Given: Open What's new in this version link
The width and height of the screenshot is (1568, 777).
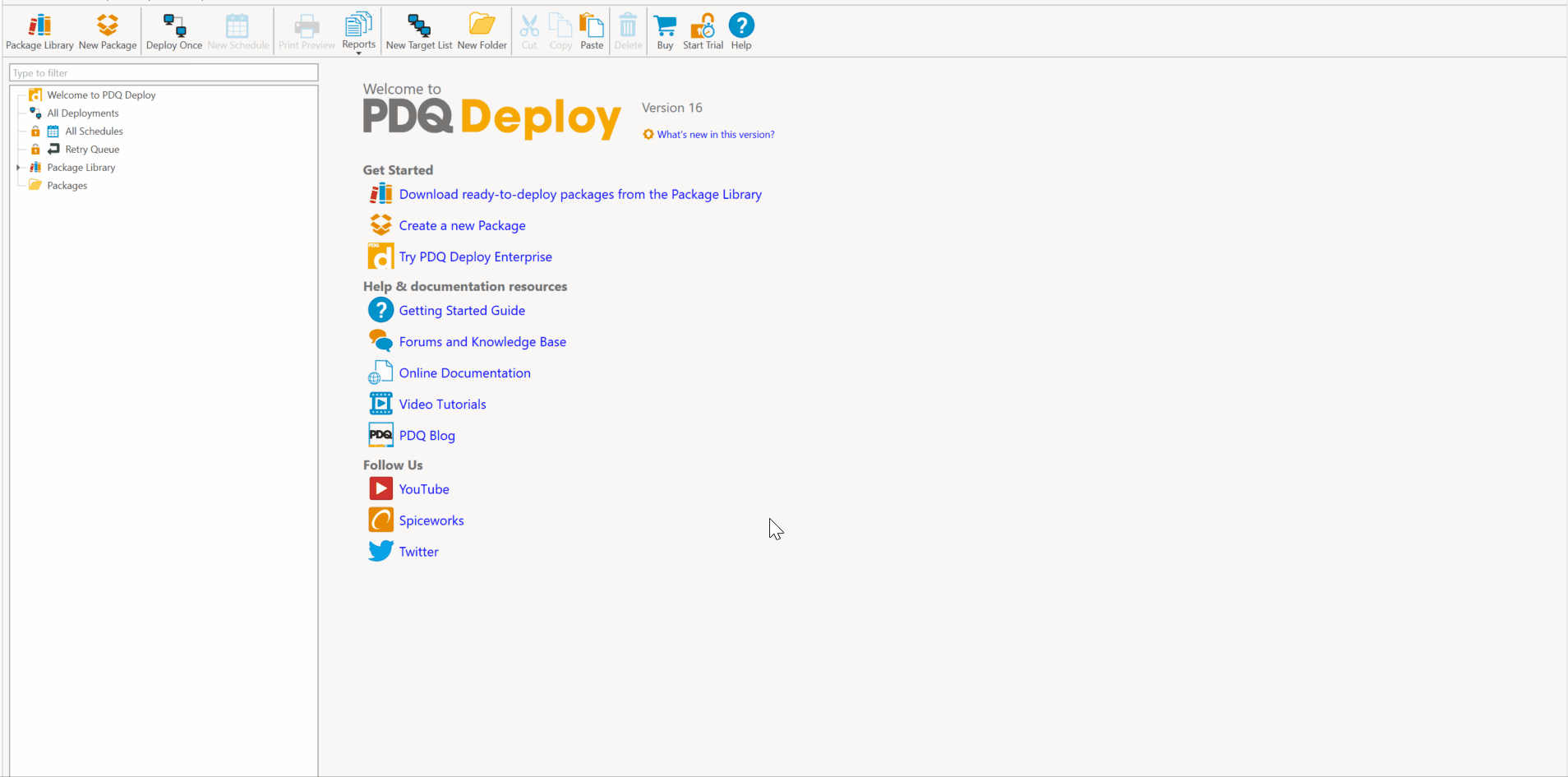Looking at the screenshot, I should click(716, 135).
